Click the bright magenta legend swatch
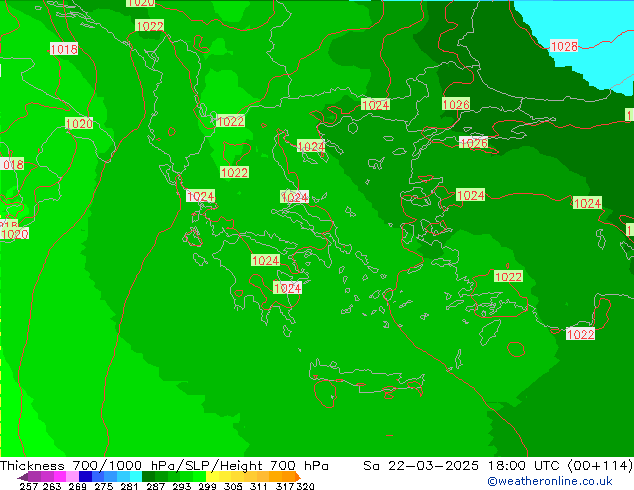 (x=60, y=476)
